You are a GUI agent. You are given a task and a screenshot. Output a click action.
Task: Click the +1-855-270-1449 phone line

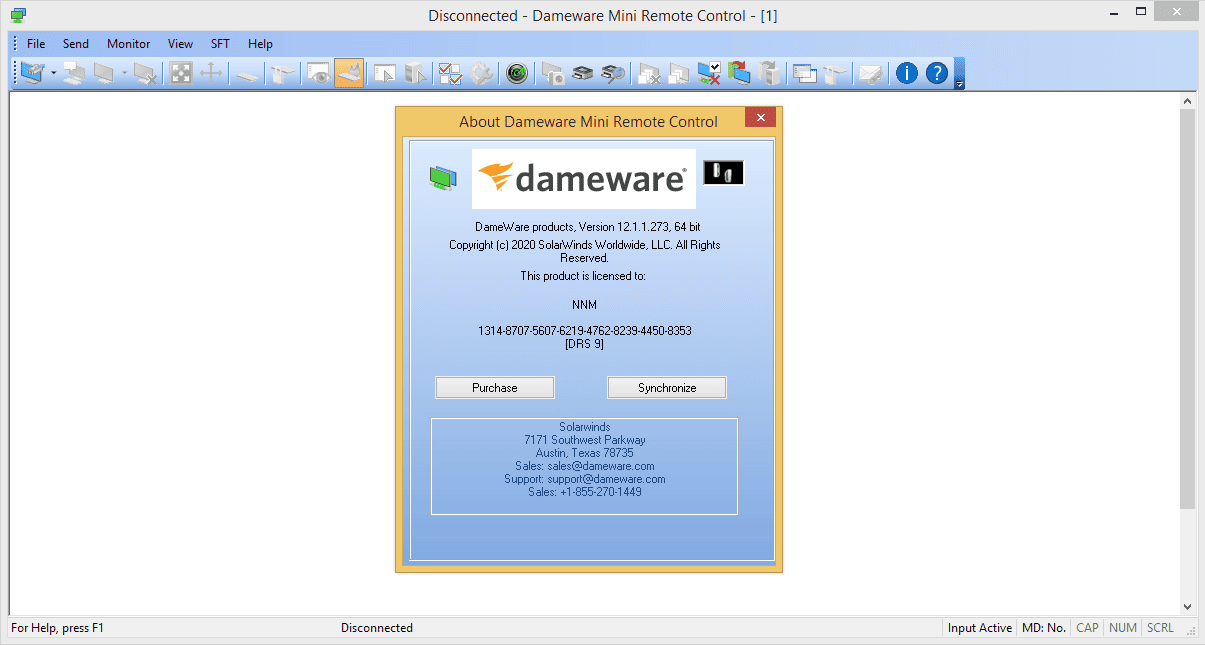[x=585, y=492]
